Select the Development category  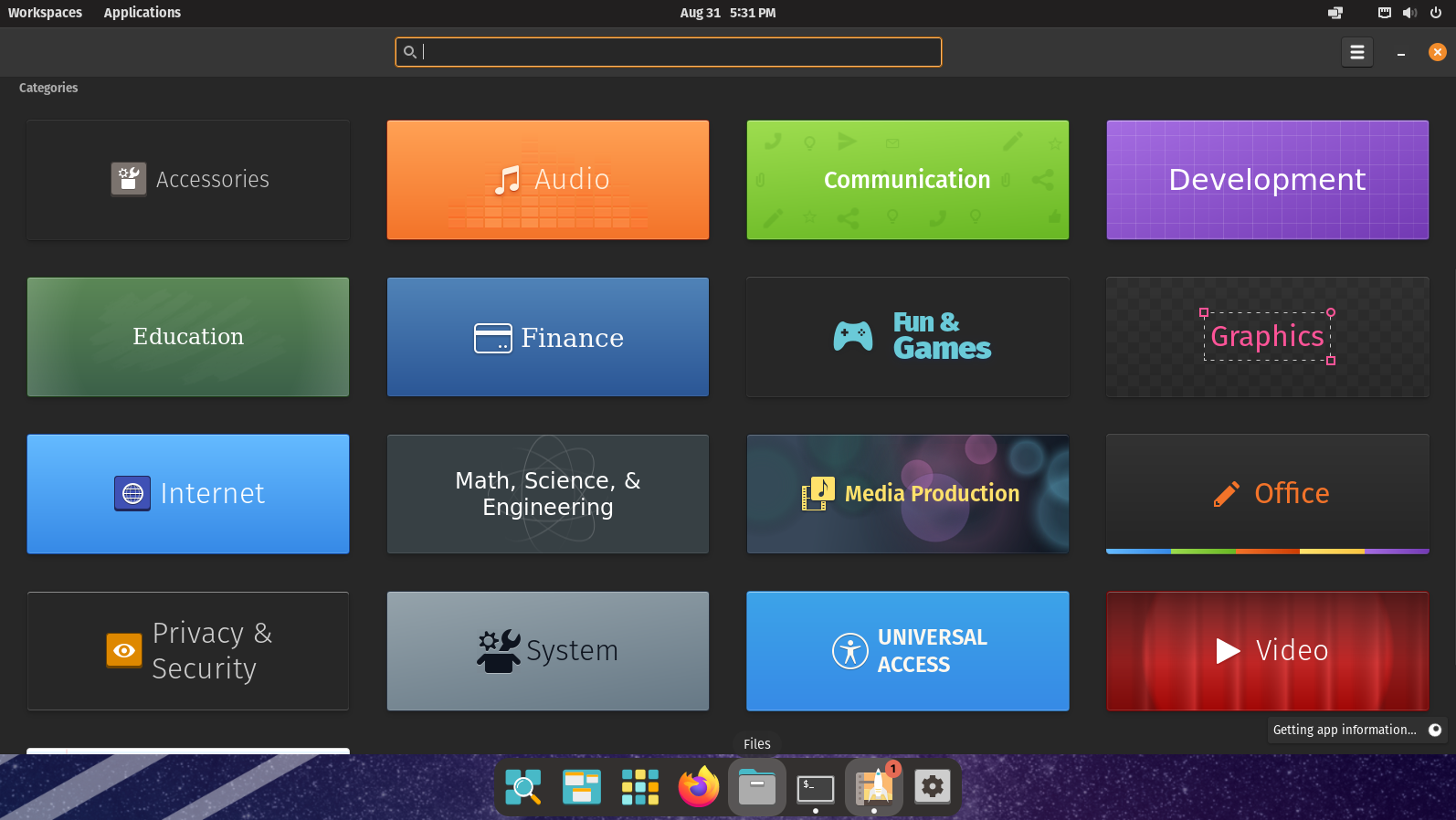1268,180
